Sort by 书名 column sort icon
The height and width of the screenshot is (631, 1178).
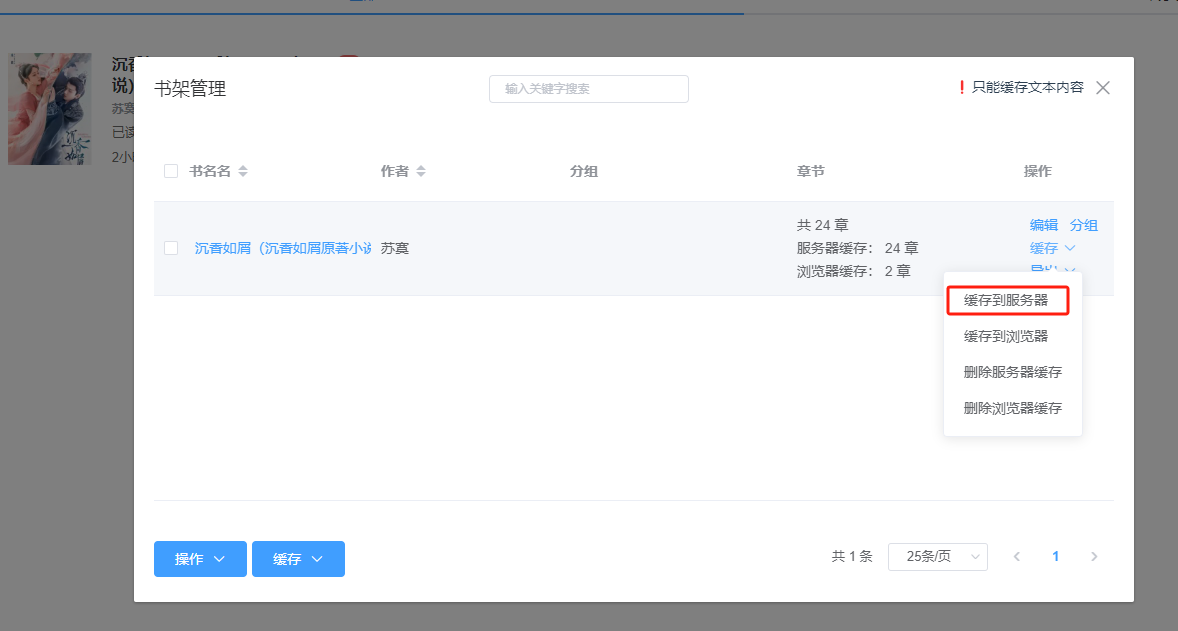click(x=243, y=171)
